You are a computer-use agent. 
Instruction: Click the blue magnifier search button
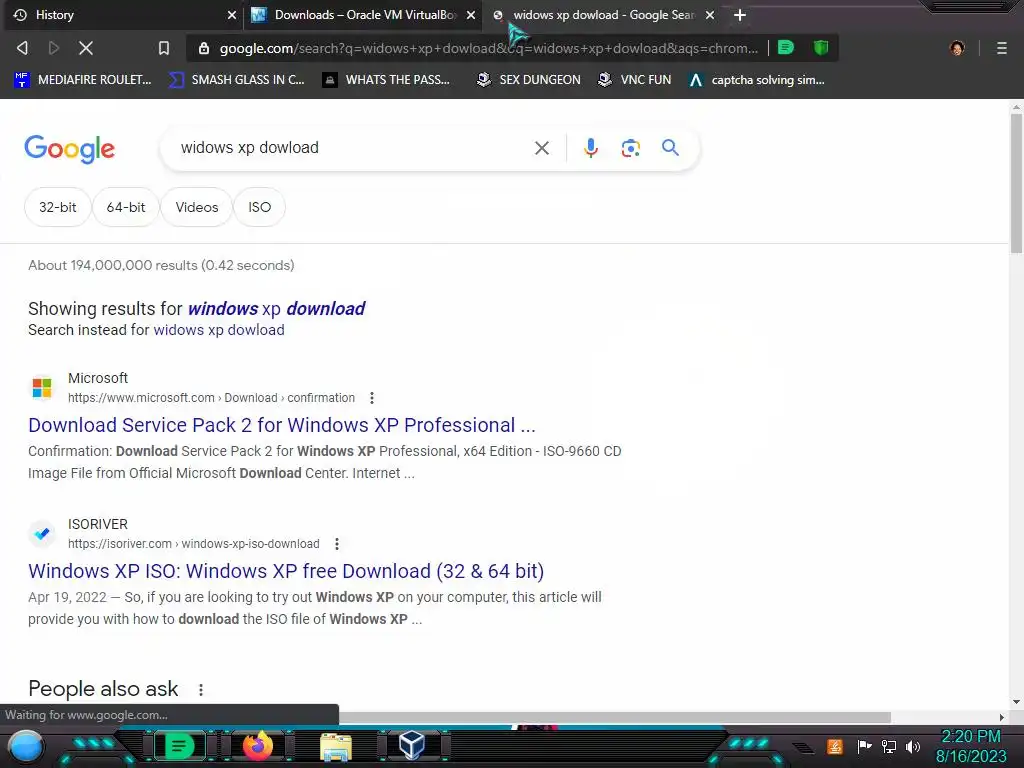pos(670,148)
